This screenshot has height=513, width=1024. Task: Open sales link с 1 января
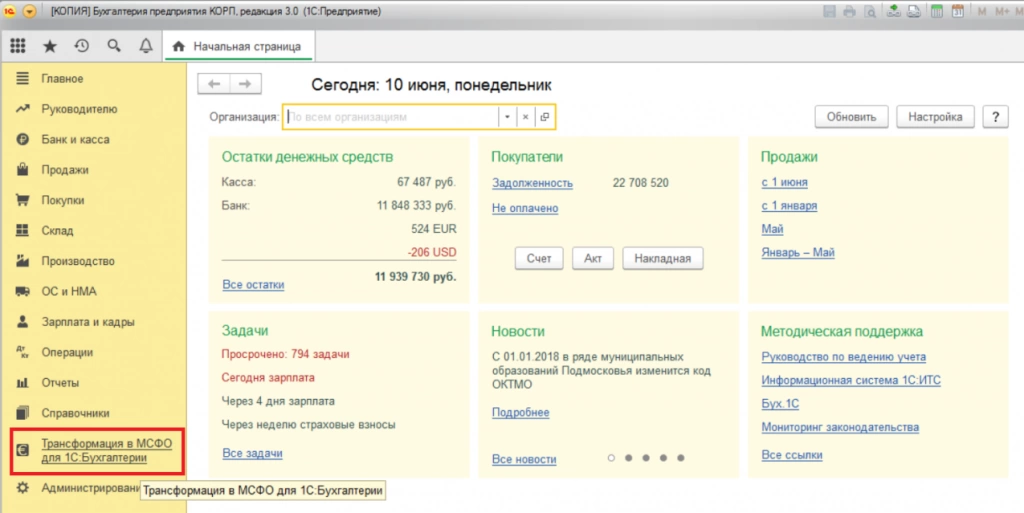(x=789, y=206)
